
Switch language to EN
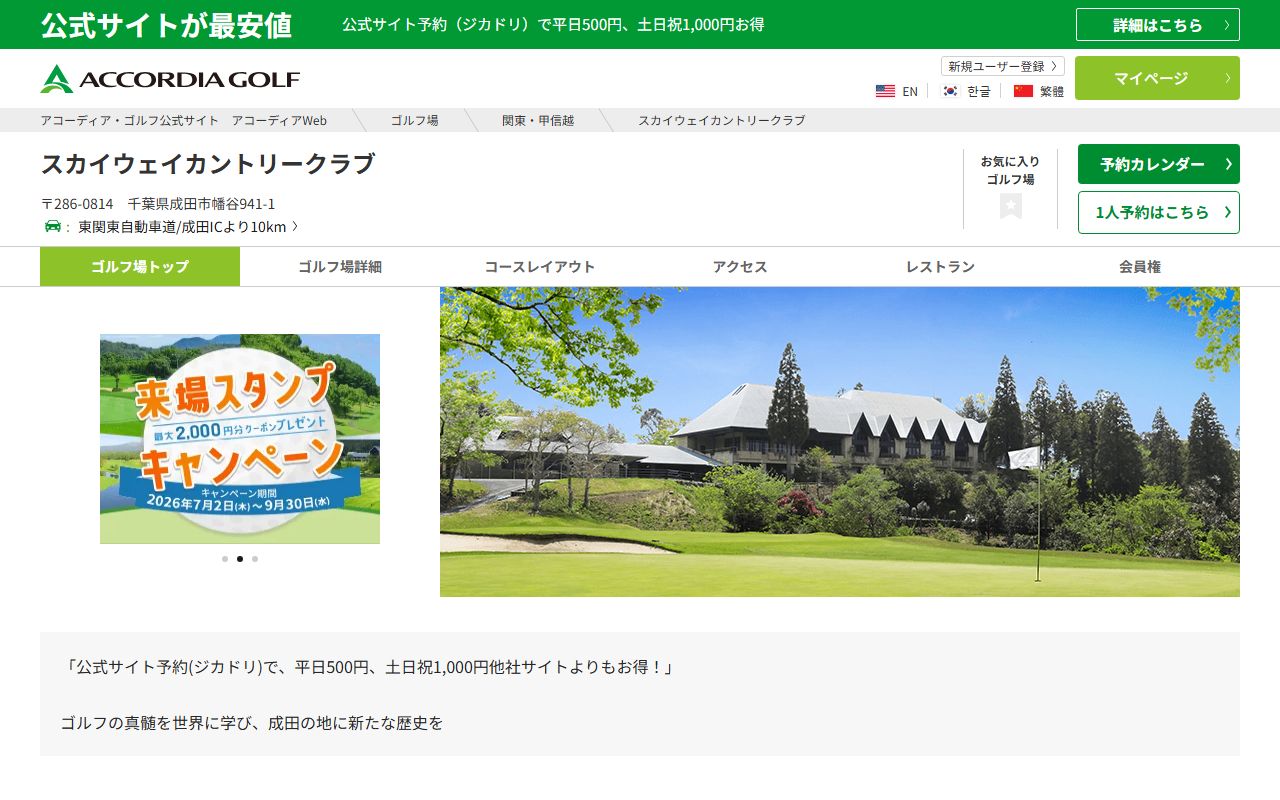(910, 91)
